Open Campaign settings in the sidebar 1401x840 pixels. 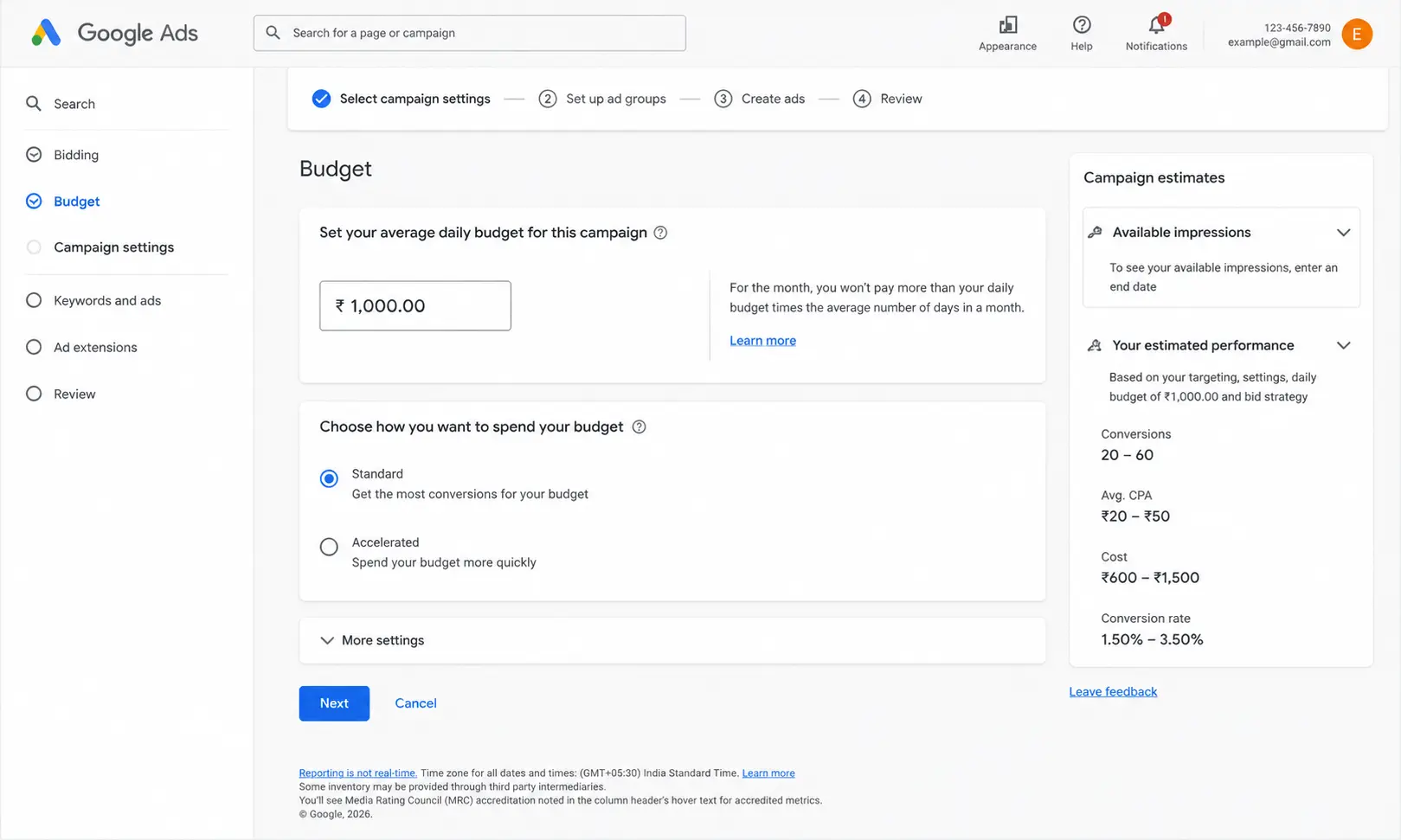pyautogui.click(x=114, y=247)
